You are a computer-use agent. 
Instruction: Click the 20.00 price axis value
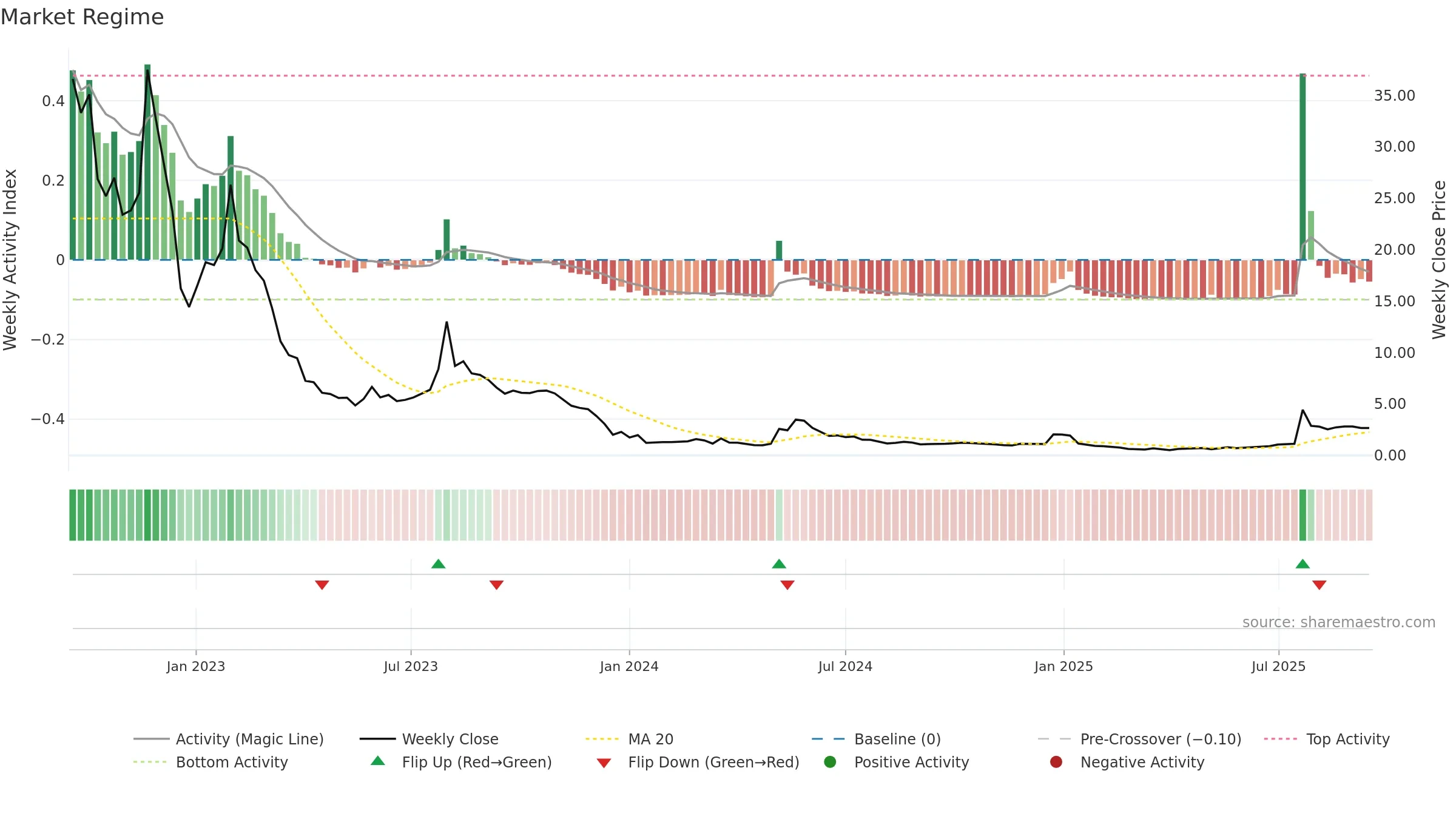(1395, 249)
